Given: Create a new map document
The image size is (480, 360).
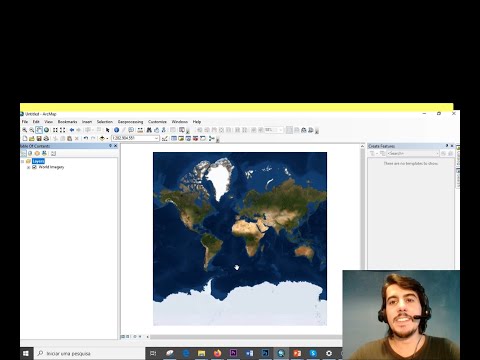Looking at the screenshot, I should 25,138.
